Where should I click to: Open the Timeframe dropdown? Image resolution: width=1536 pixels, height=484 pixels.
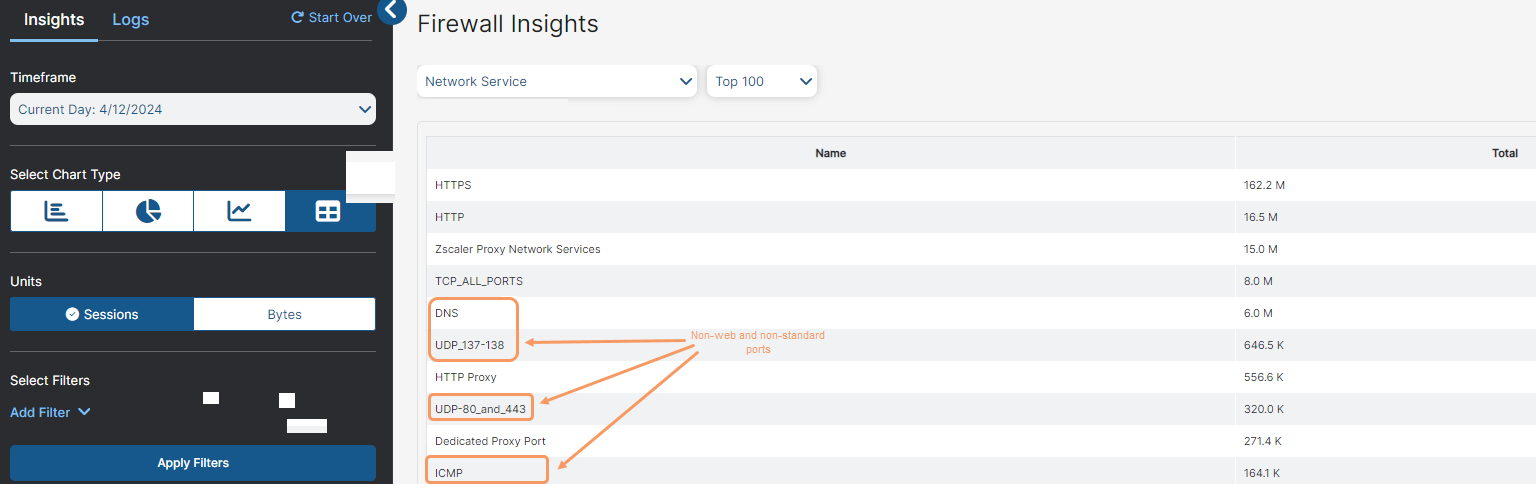click(193, 109)
